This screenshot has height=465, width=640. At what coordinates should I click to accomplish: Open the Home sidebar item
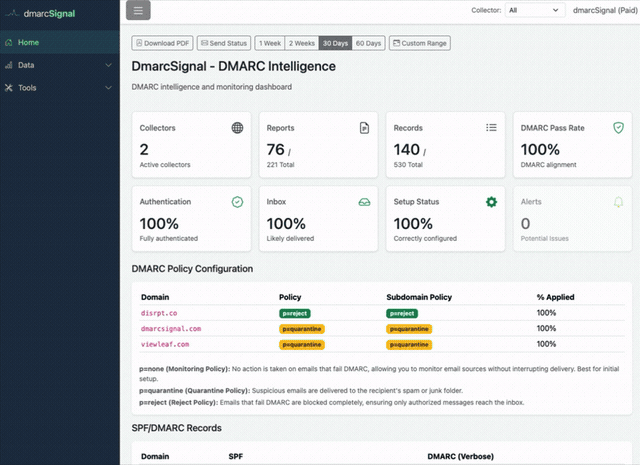click(60, 42)
